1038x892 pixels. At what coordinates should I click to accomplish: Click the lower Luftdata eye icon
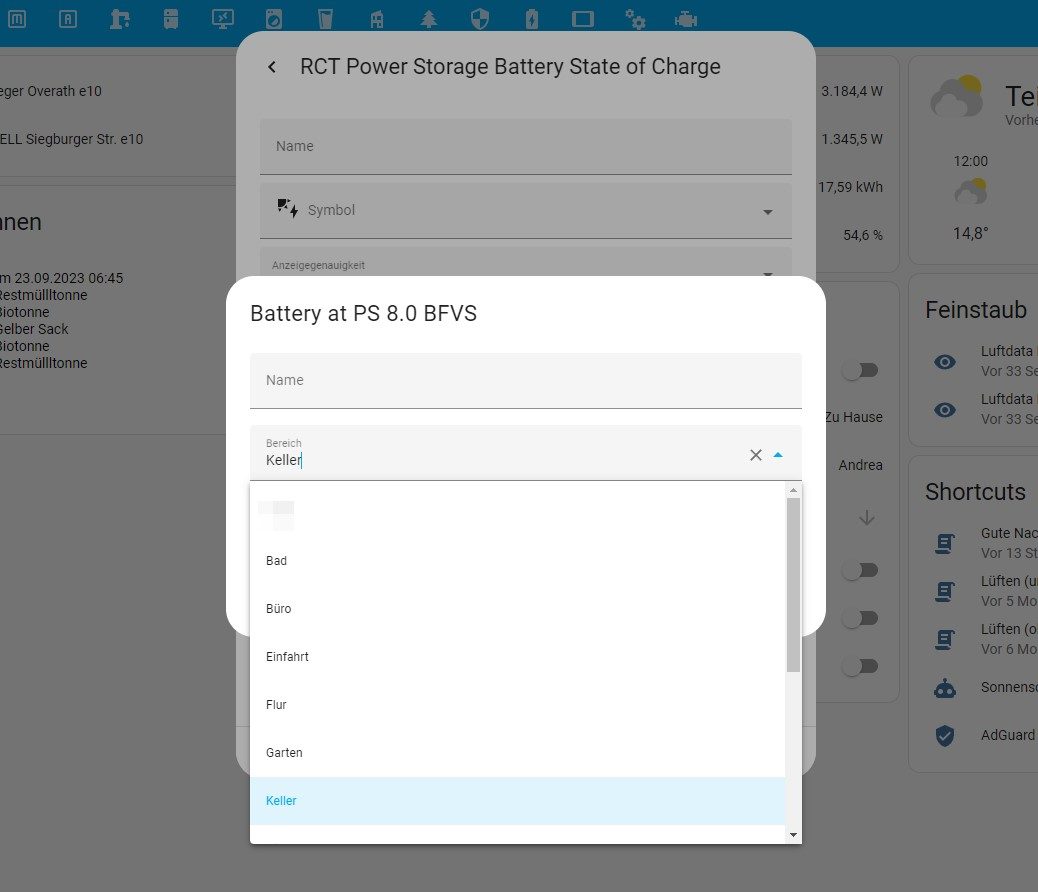click(x=945, y=410)
